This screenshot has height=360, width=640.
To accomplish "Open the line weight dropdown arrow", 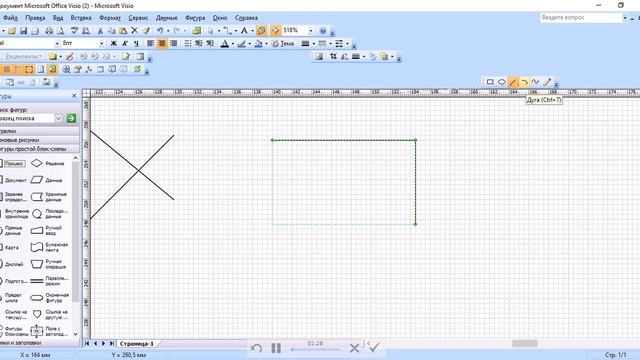I will (313, 43).
